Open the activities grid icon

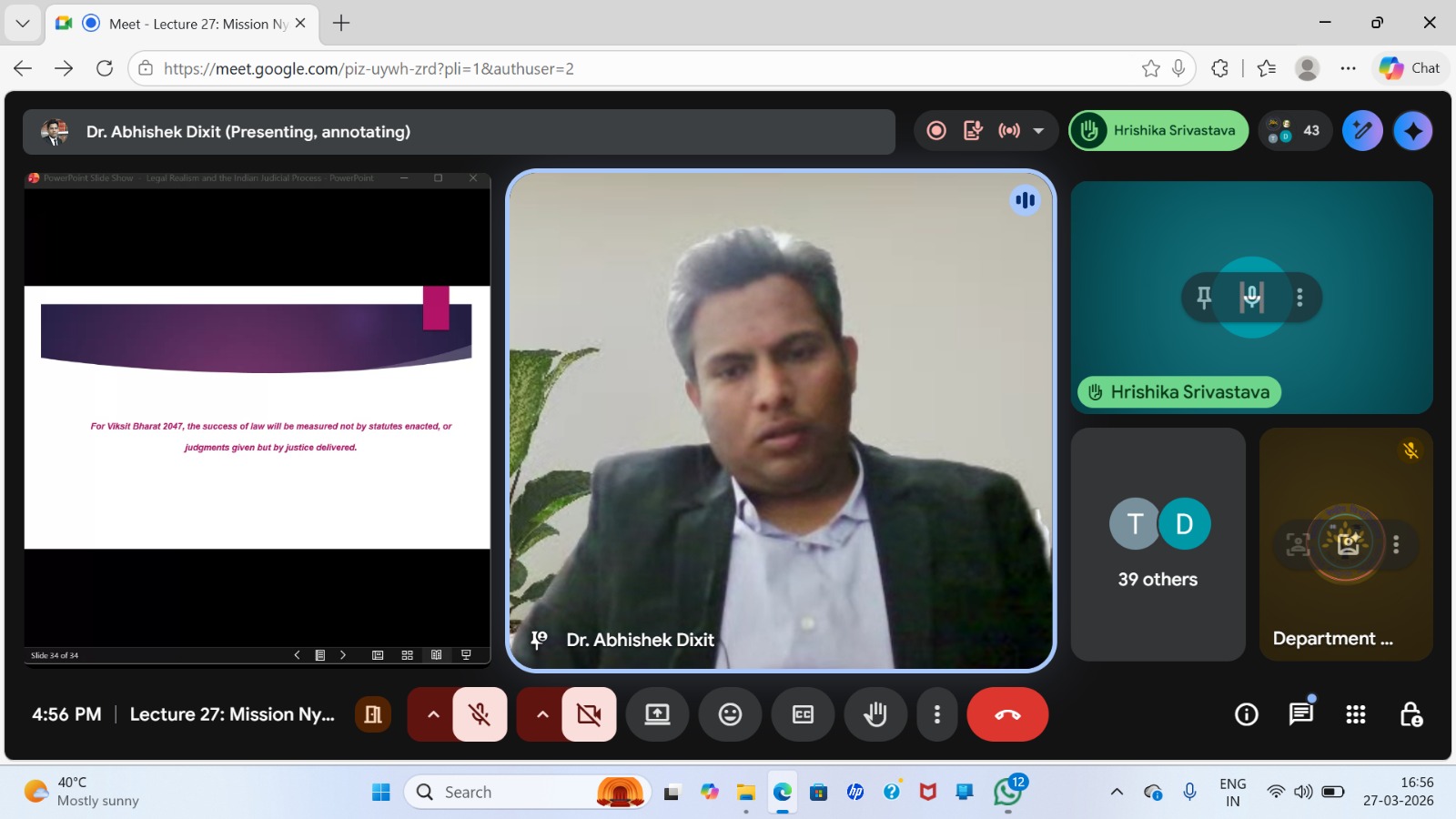[x=1355, y=715]
